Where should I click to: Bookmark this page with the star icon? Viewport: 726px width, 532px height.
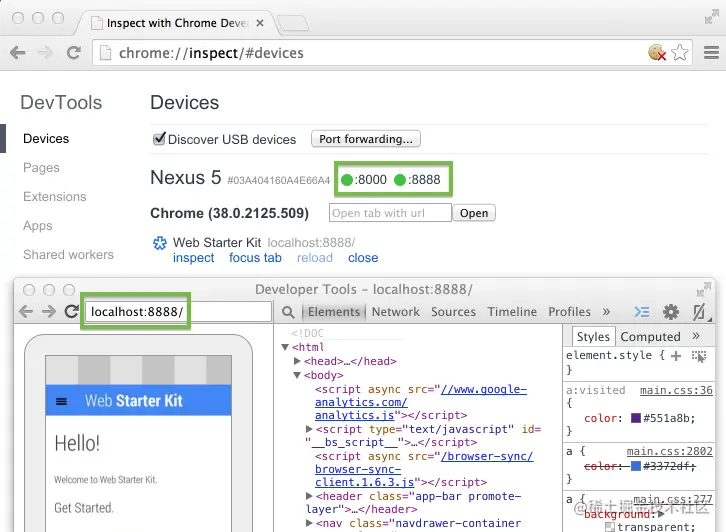pyautogui.click(x=680, y=52)
